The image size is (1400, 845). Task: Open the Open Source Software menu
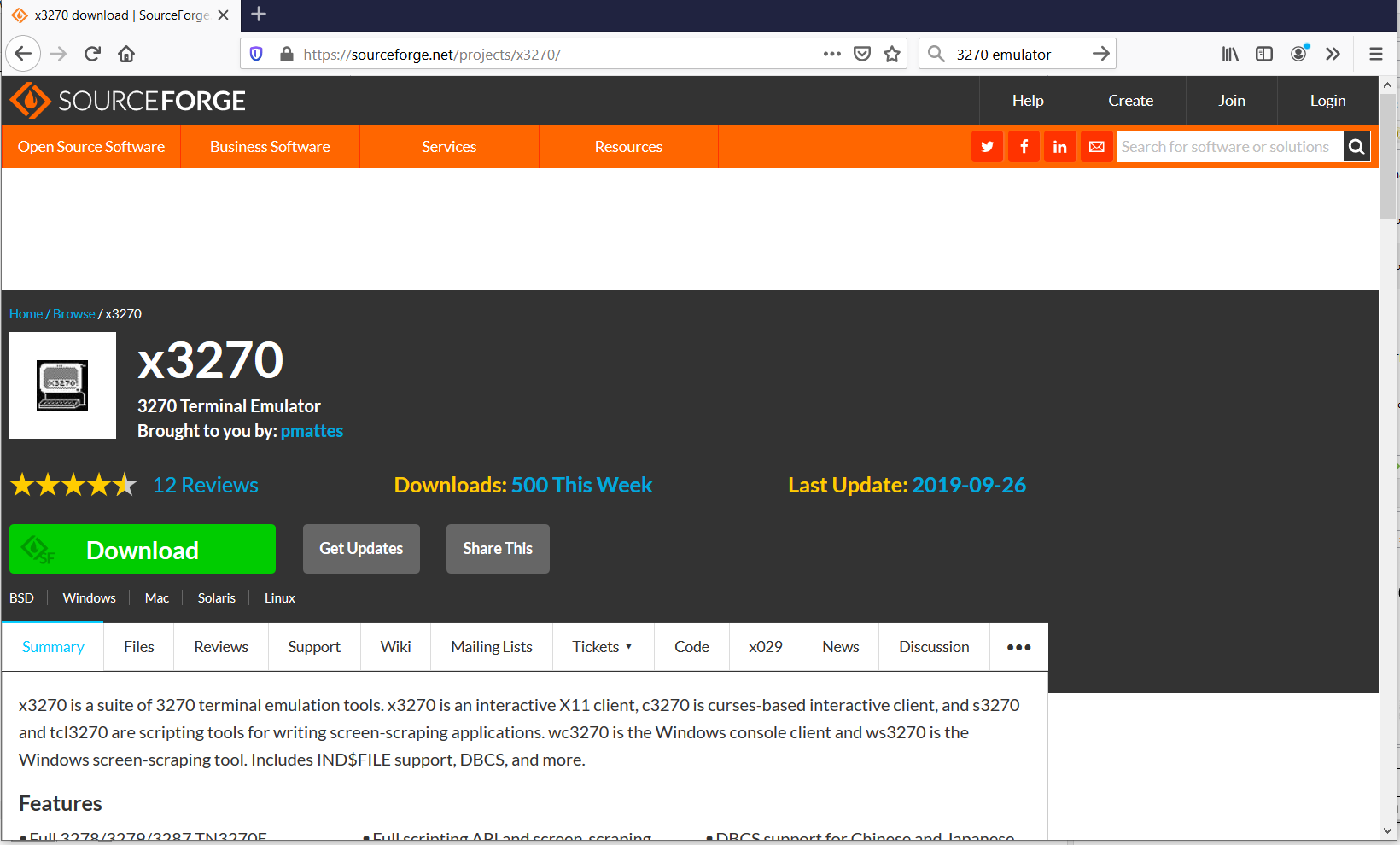(91, 147)
